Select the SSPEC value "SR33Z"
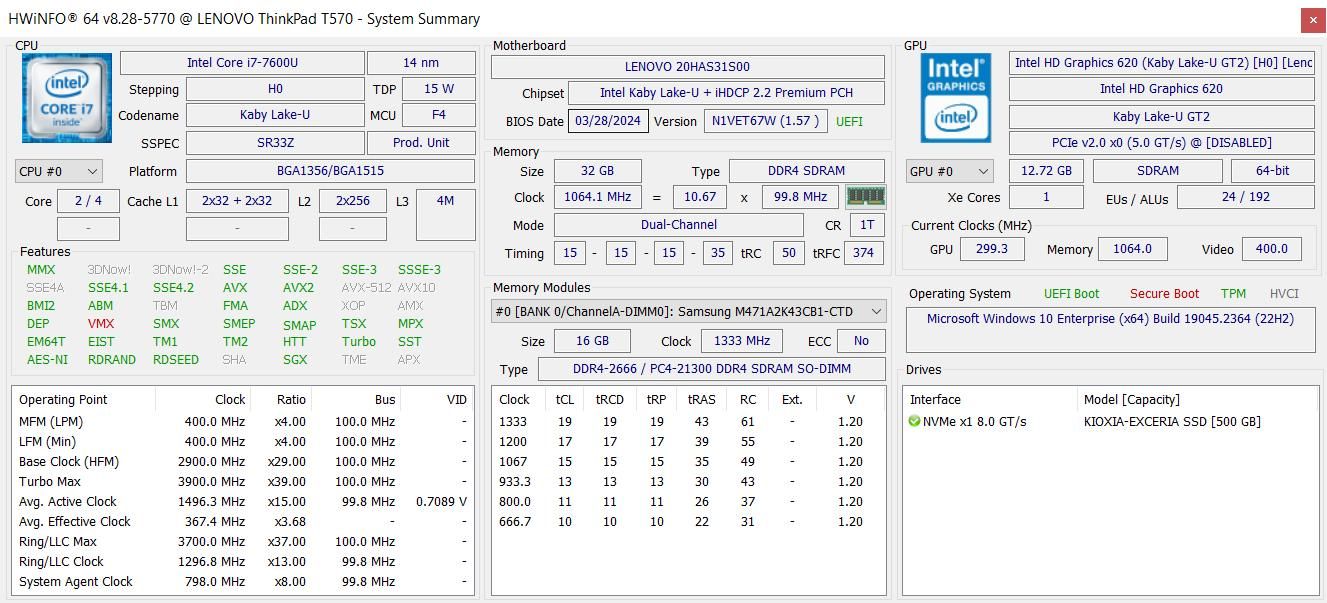The height and width of the screenshot is (603, 1327). (x=275, y=143)
